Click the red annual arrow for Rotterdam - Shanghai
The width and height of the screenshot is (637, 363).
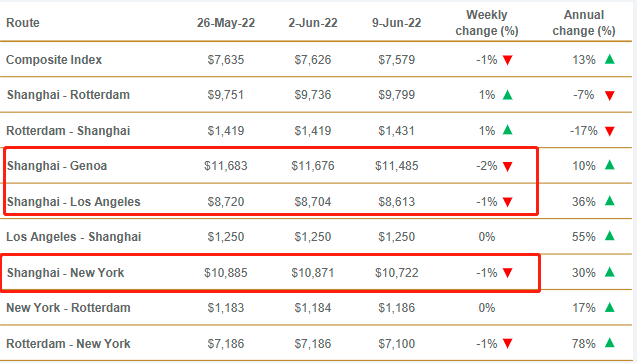pyautogui.click(x=609, y=131)
